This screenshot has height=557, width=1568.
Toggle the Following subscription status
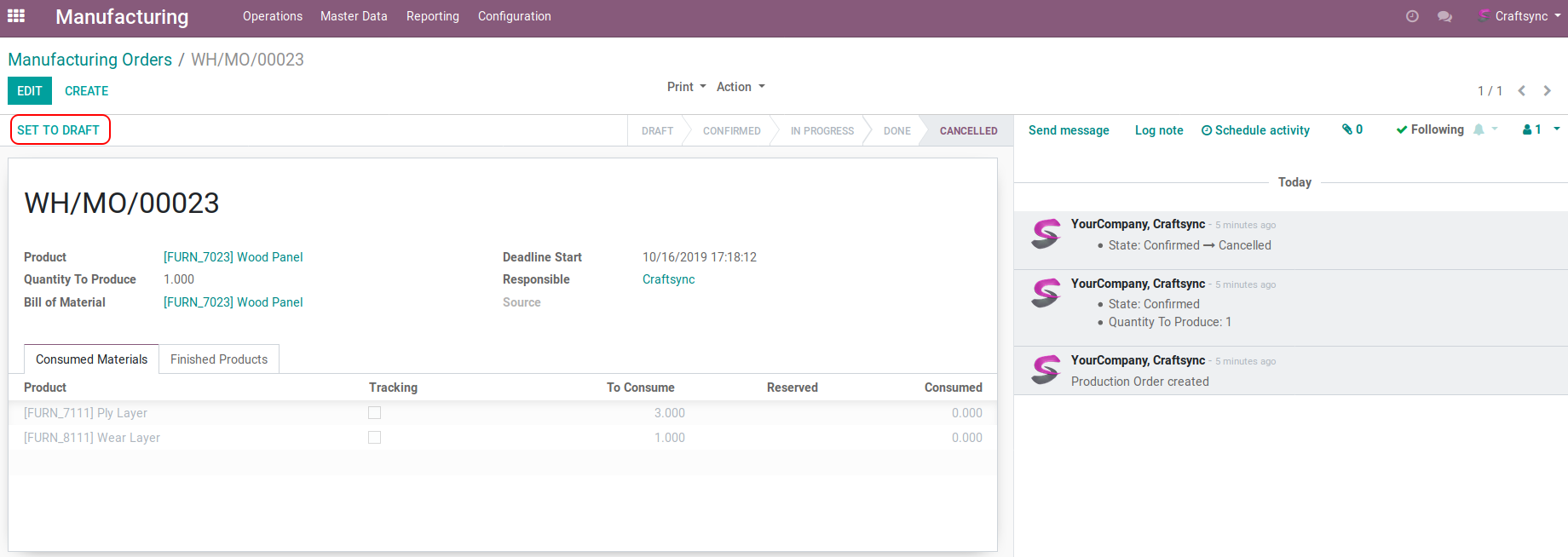[1430, 129]
